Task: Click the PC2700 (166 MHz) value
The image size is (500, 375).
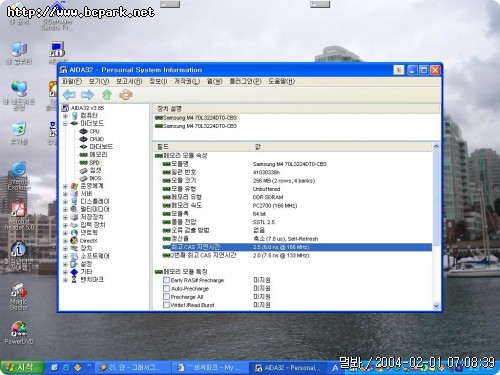Action: tap(275, 206)
